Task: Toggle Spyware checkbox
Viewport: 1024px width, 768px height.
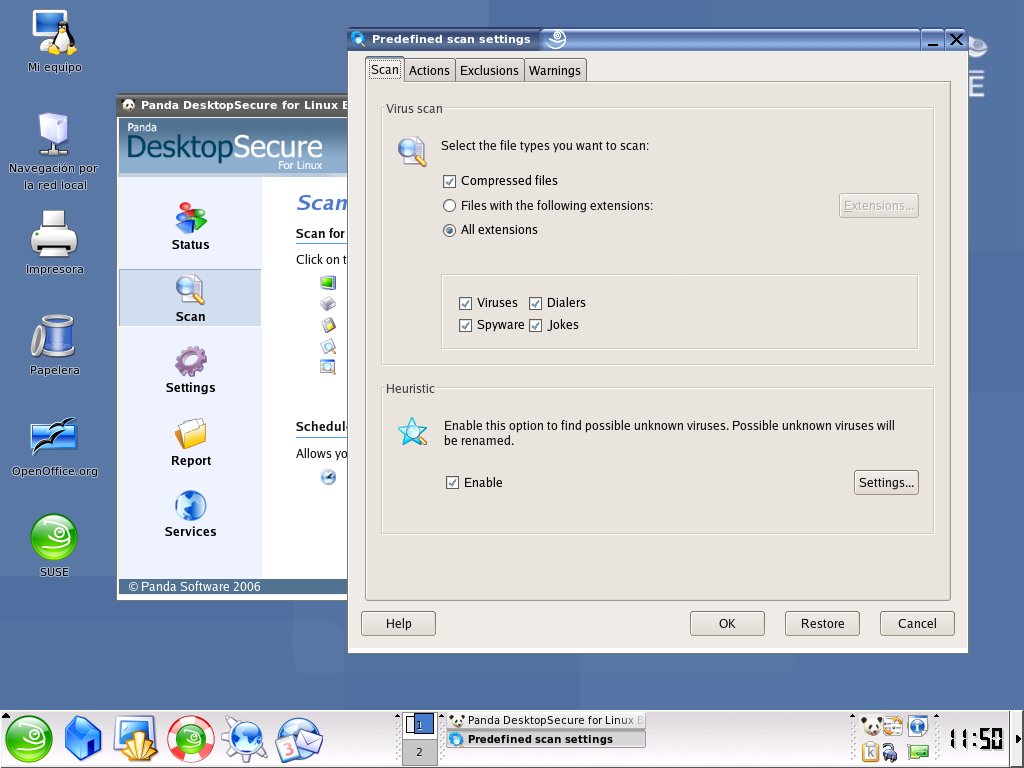Action: 465,325
